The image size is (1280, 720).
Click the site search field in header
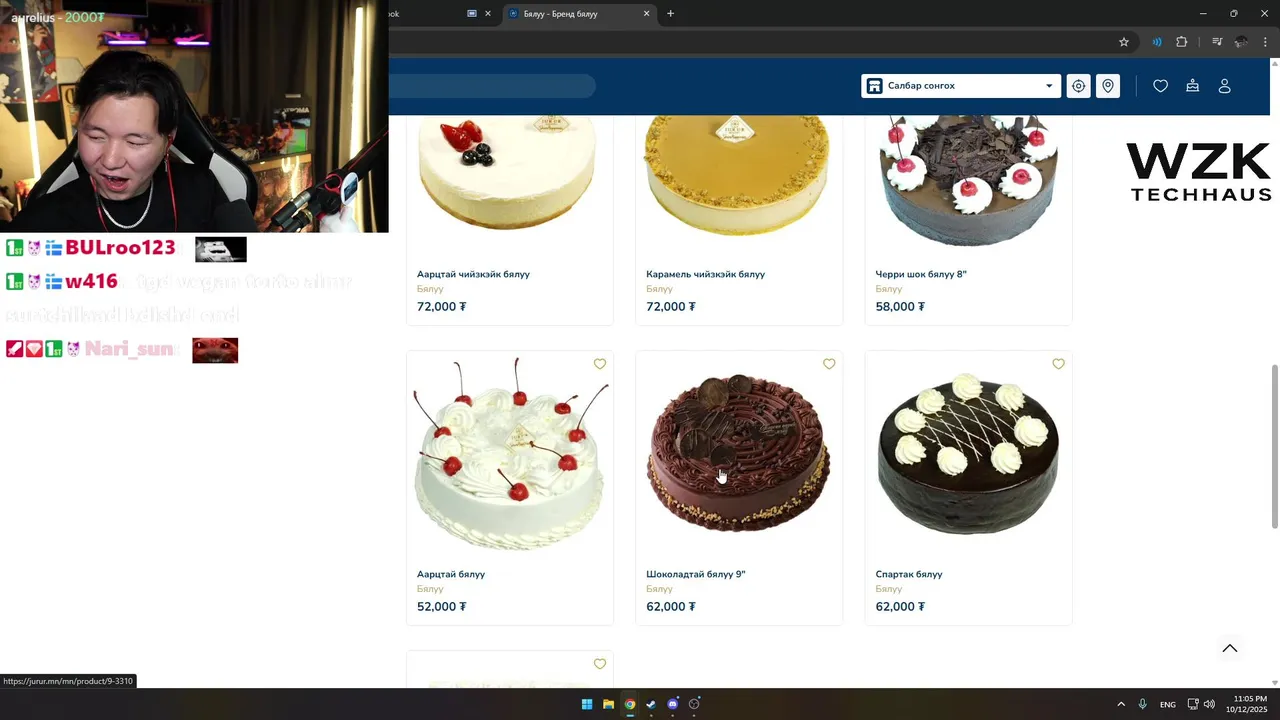492,86
